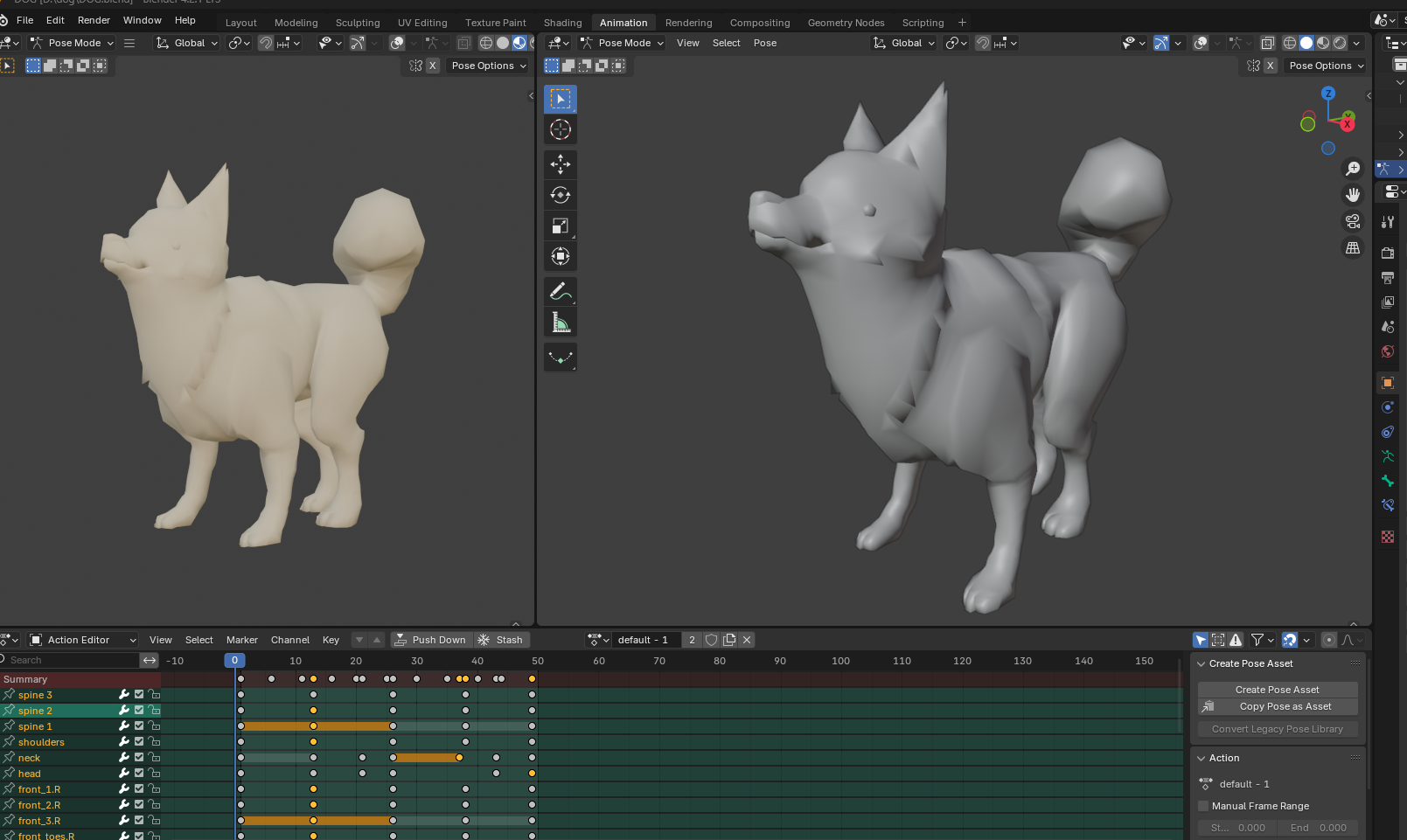Click the Z axis of navigation gizmo
1407x840 pixels.
[x=1328, y=94]
